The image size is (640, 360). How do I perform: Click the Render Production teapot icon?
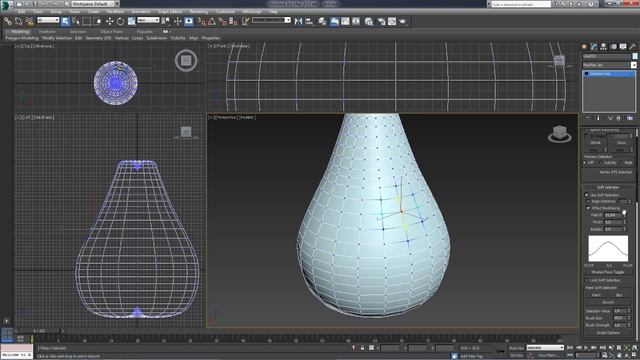[403, 21]
